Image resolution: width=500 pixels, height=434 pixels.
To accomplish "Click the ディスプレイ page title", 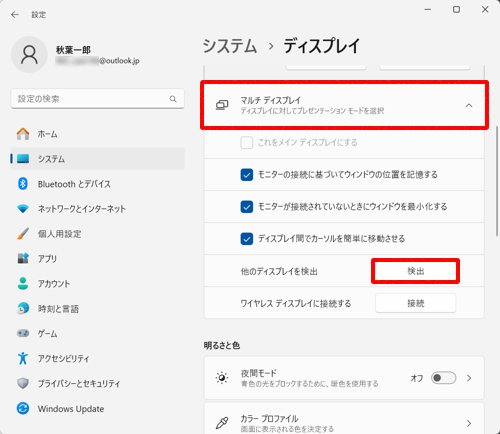I will click(322, 46).
